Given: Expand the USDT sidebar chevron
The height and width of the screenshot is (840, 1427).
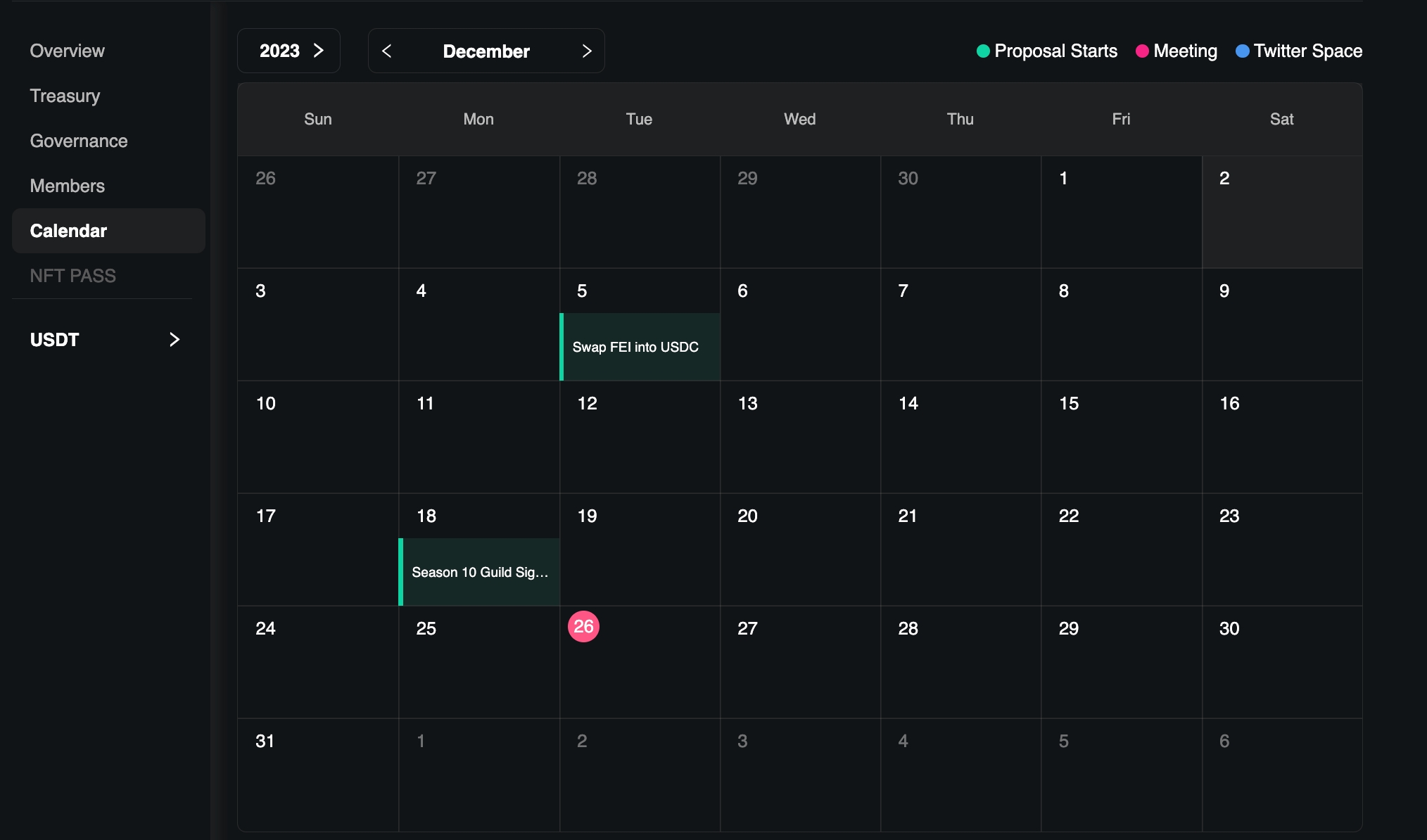Looking at the screenshot, I should tap(175, 340).
